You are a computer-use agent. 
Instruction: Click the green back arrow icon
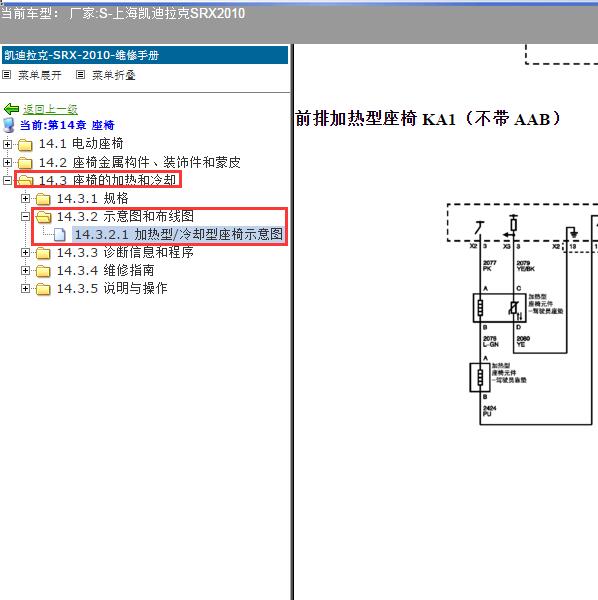11,109
